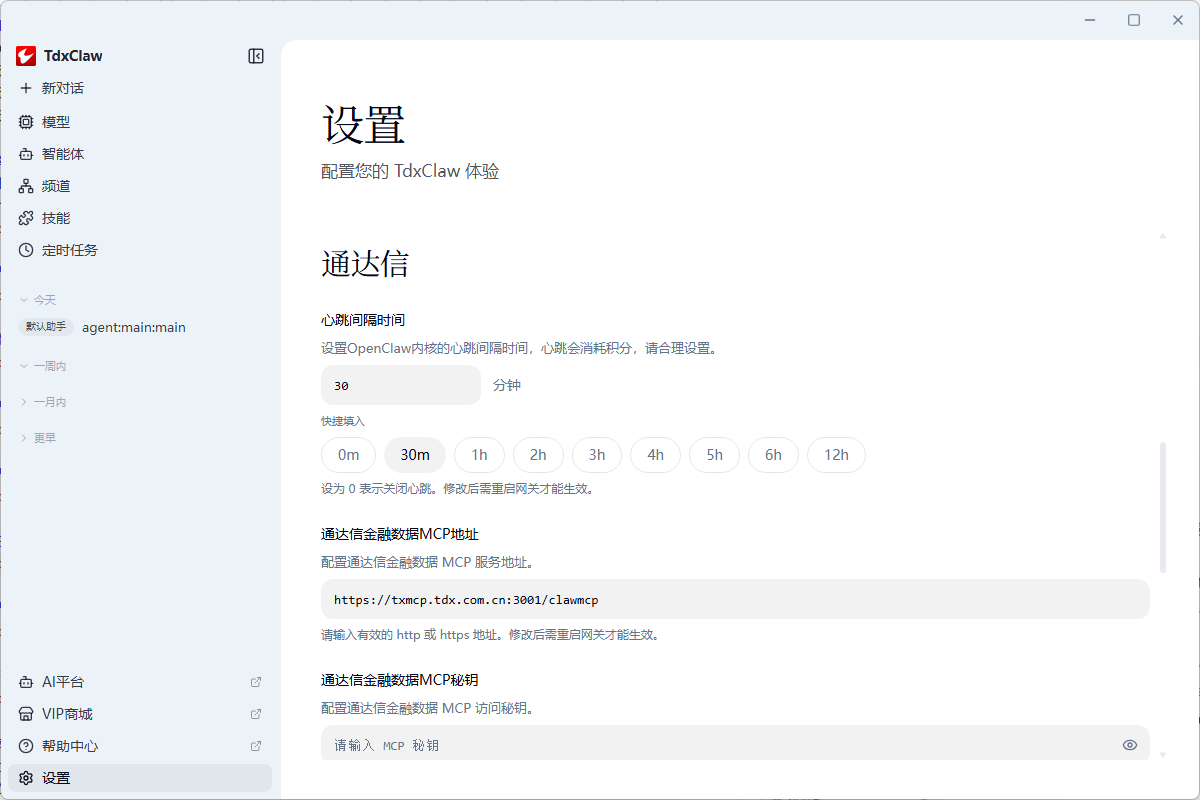
Task: Collapse the 今天 conversation group
Action: pyautogui.click(x=38, y=300)
